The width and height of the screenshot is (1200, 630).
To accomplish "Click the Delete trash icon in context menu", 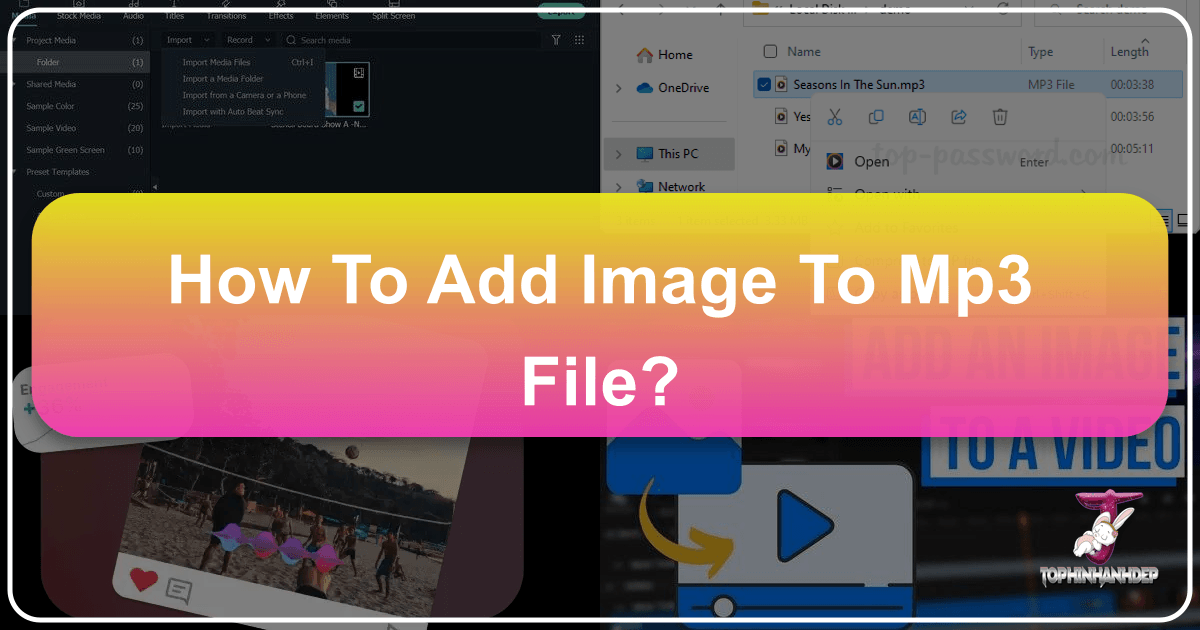I will [x=999, y=118].
